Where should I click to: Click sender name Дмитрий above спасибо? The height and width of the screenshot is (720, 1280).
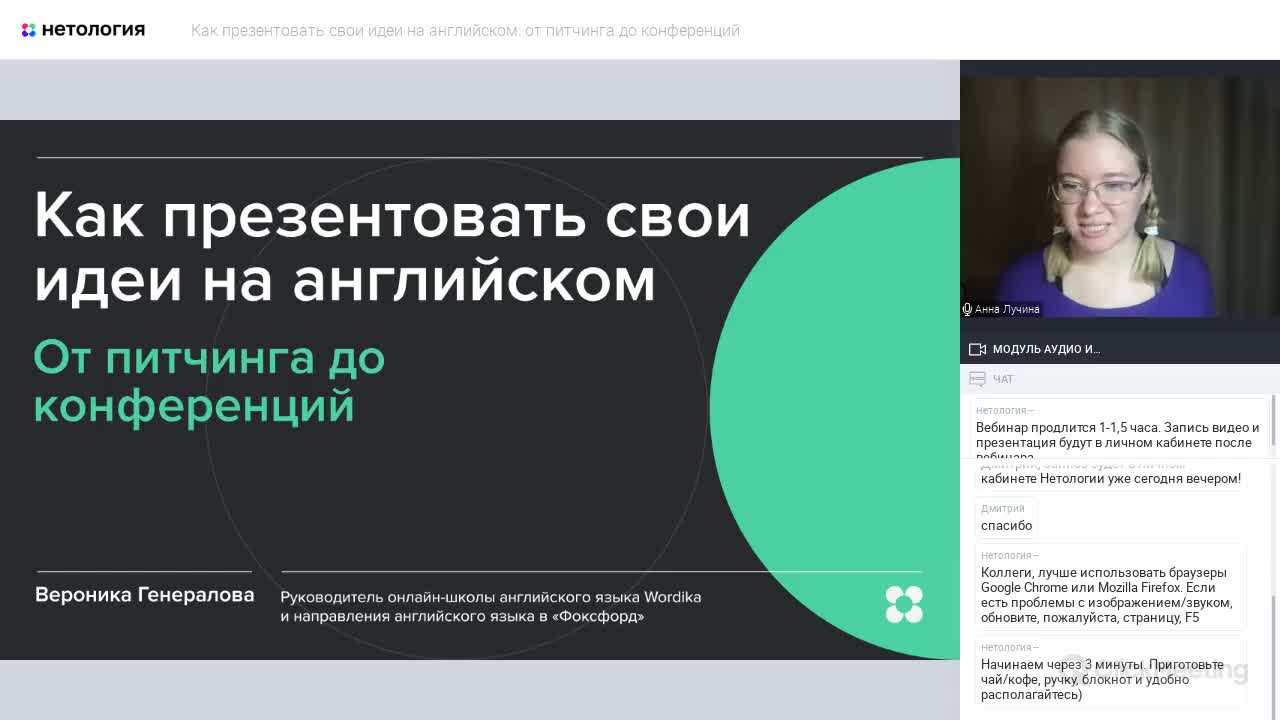coord(1002,508)
